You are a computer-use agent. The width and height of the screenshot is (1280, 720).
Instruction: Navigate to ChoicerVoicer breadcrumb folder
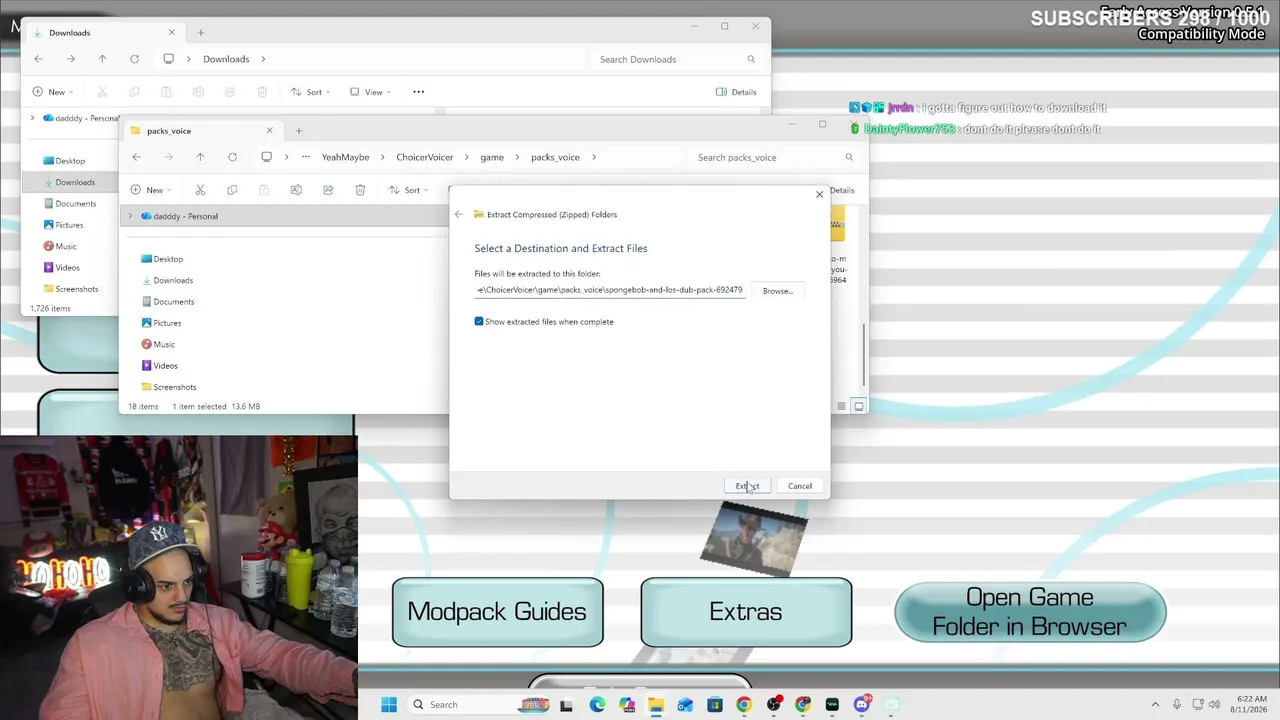coord(424,157)
